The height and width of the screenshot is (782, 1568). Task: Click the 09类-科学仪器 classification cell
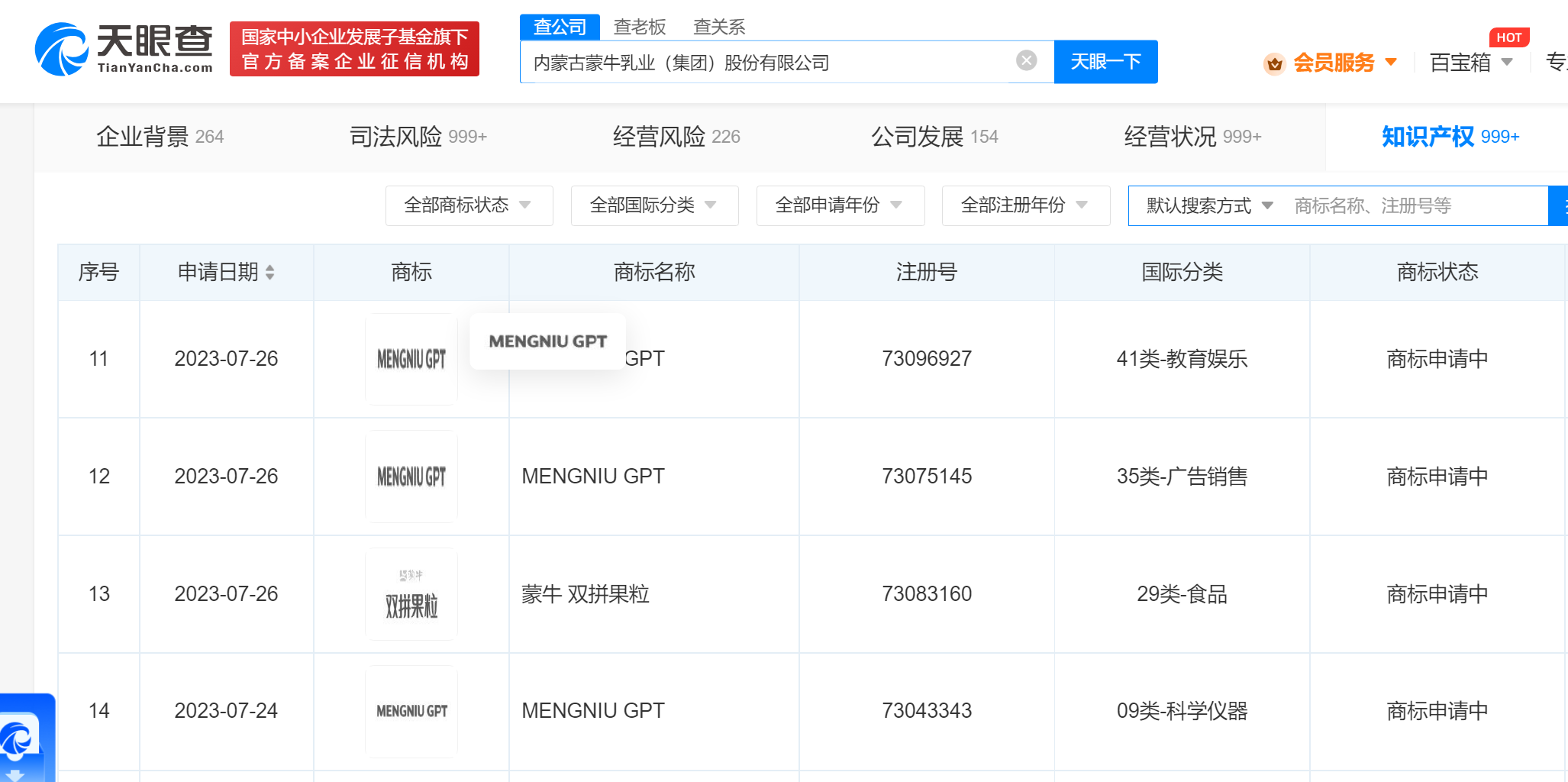click(x=1182, y=711)
